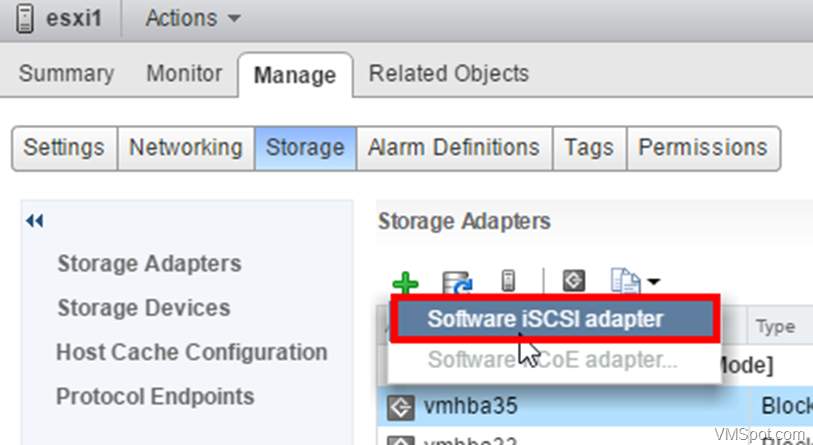Collapse the side panel with double-arrow icon
This screenshot has width=813, height=445.
coord(35,221)
